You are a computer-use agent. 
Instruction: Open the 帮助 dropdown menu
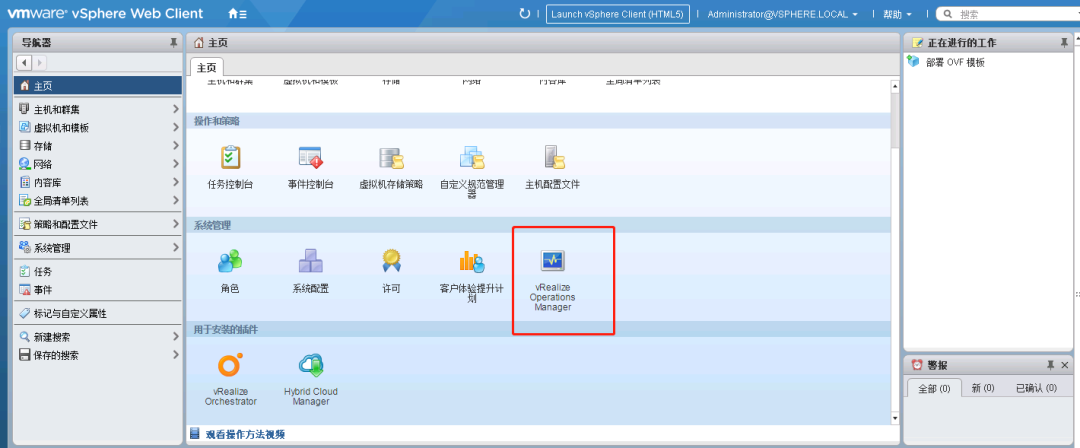point(897,14)
